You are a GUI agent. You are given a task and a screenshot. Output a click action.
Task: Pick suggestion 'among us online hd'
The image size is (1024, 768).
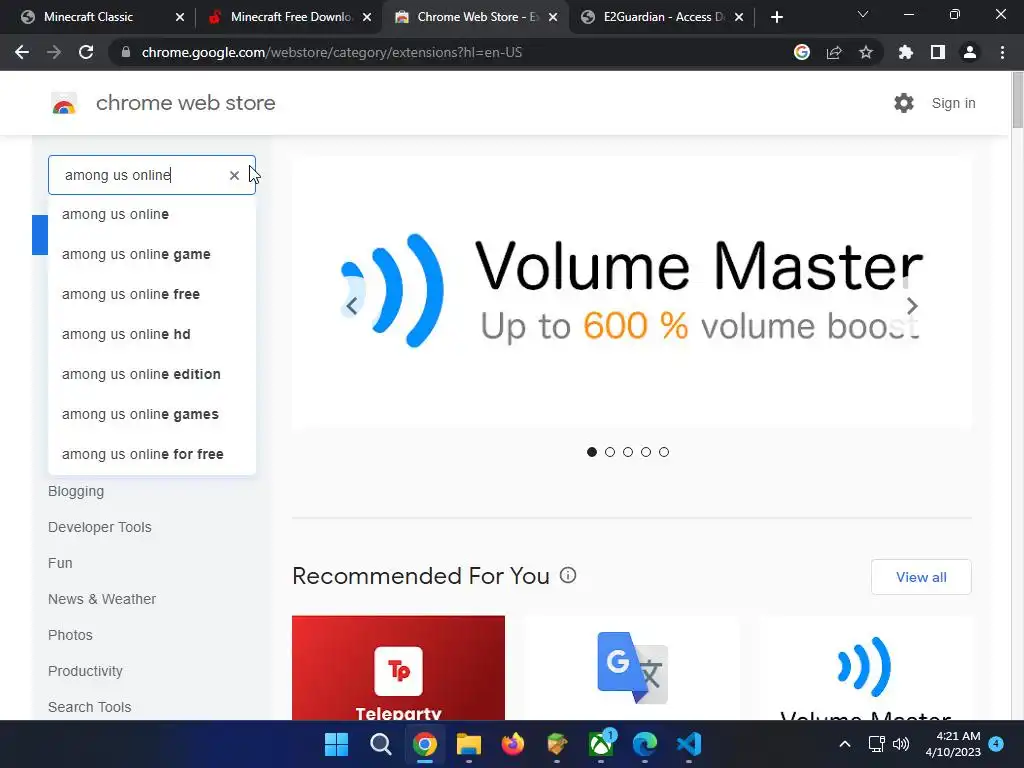[152, 334]
